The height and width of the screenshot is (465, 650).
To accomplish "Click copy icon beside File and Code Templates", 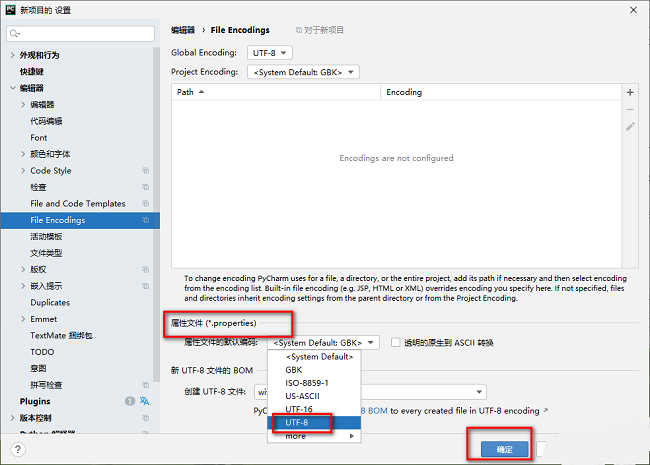I will (x=146, y=203).
